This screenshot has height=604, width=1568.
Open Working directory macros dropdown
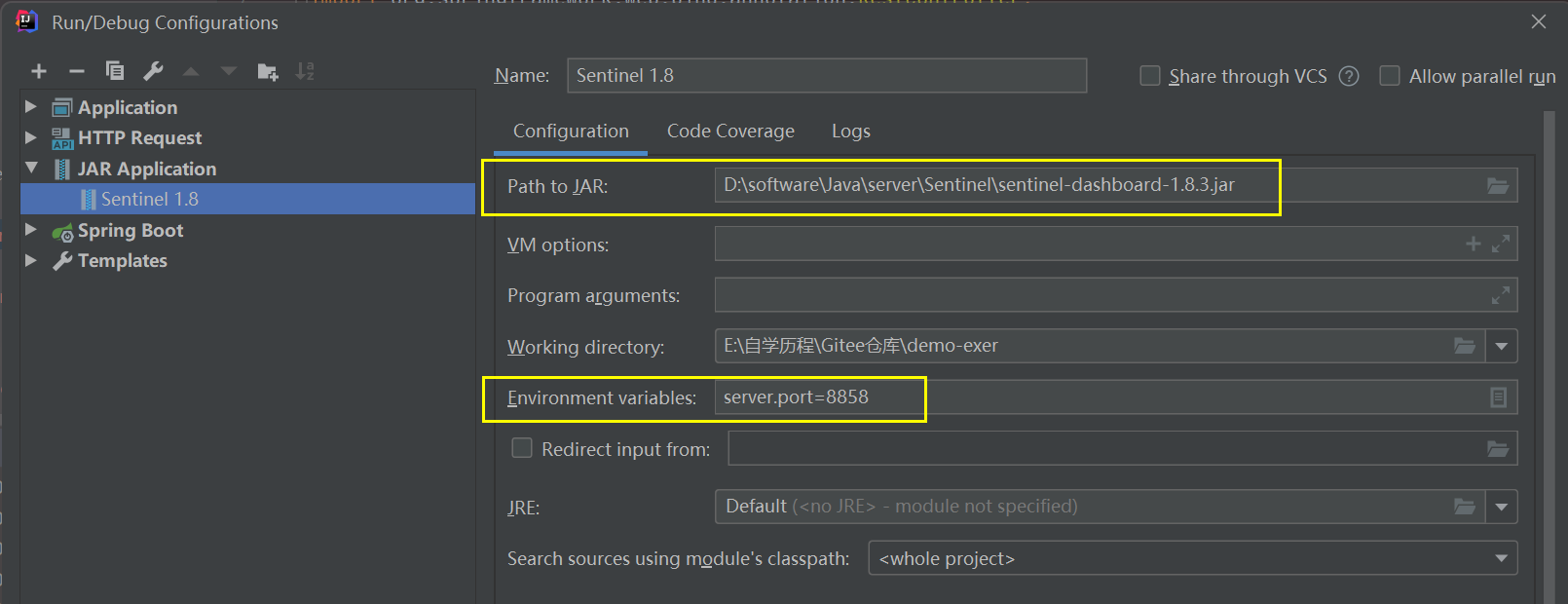click(x=1501, y=346)
